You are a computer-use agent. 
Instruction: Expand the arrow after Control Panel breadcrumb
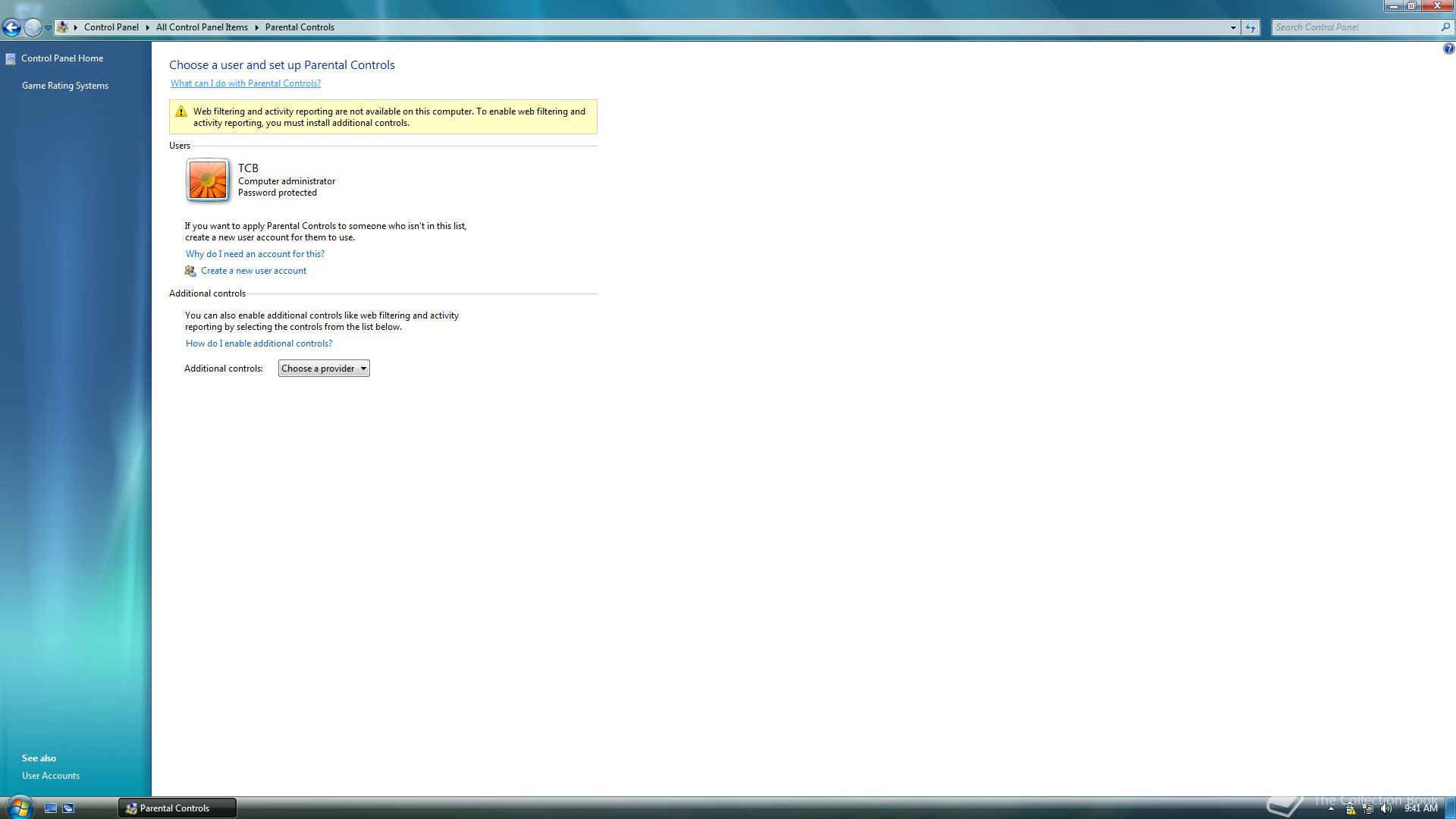point(147,27)
